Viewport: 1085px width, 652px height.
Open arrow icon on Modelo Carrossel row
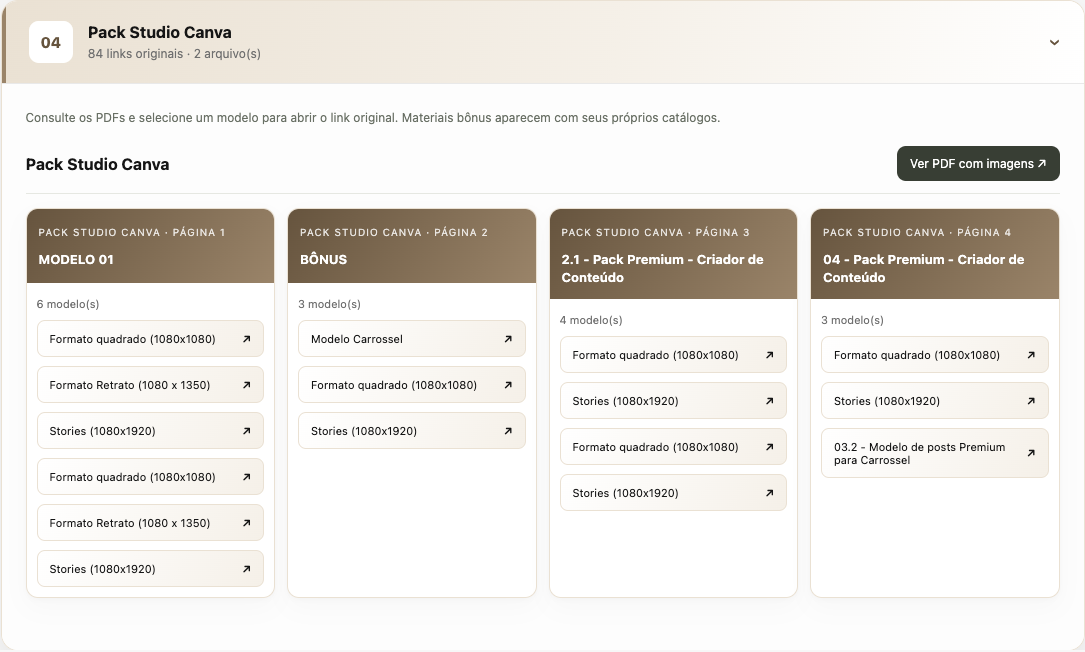coord(508,339)
